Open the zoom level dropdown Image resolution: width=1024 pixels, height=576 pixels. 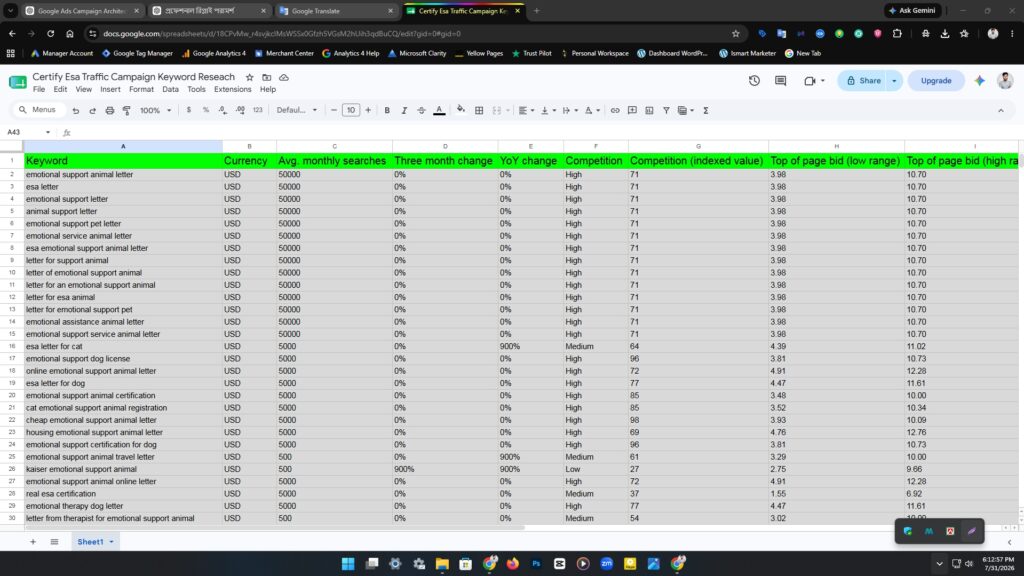[x=155, y=110]
